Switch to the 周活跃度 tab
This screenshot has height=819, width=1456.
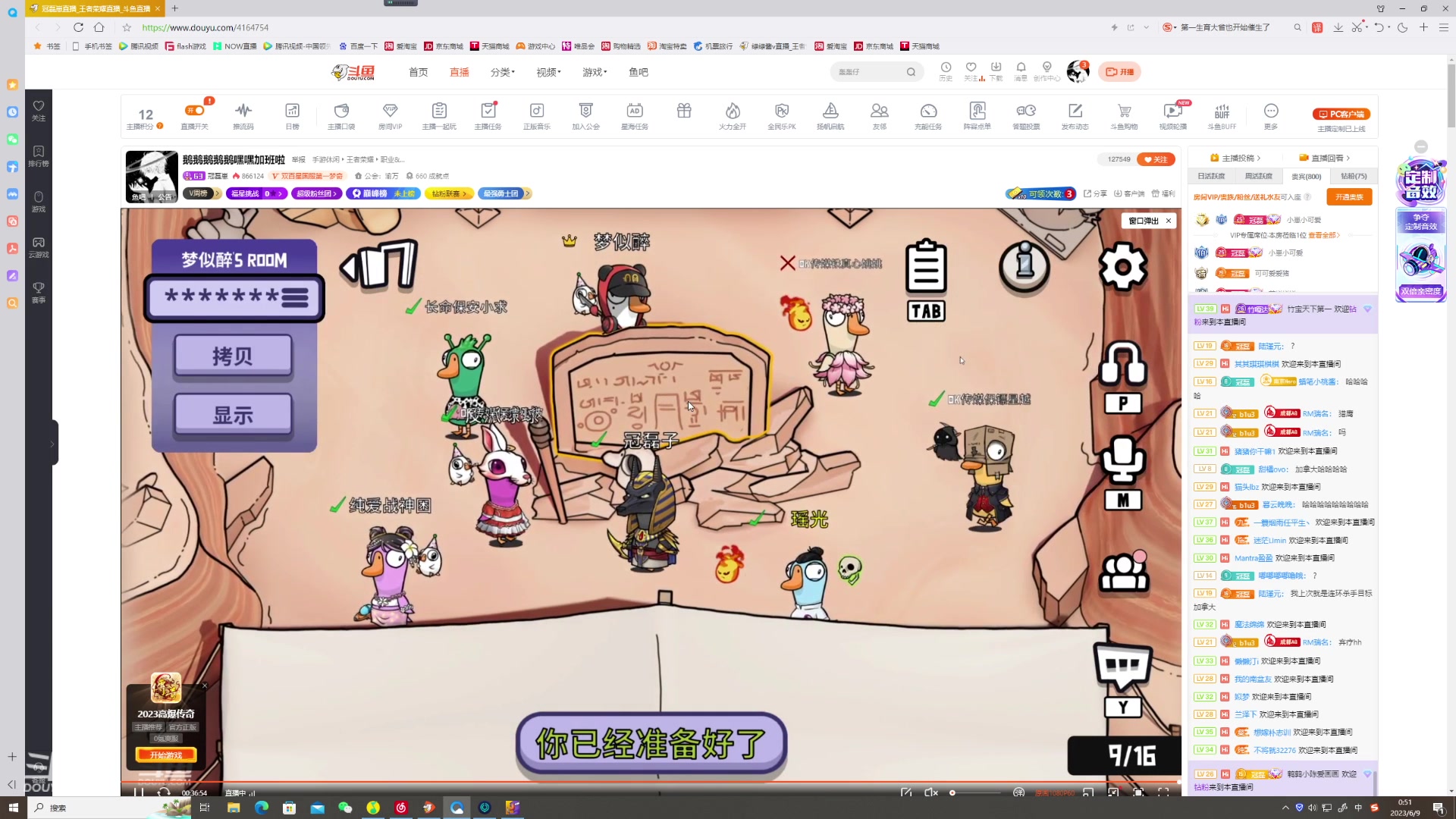(x=1259, y=176)
